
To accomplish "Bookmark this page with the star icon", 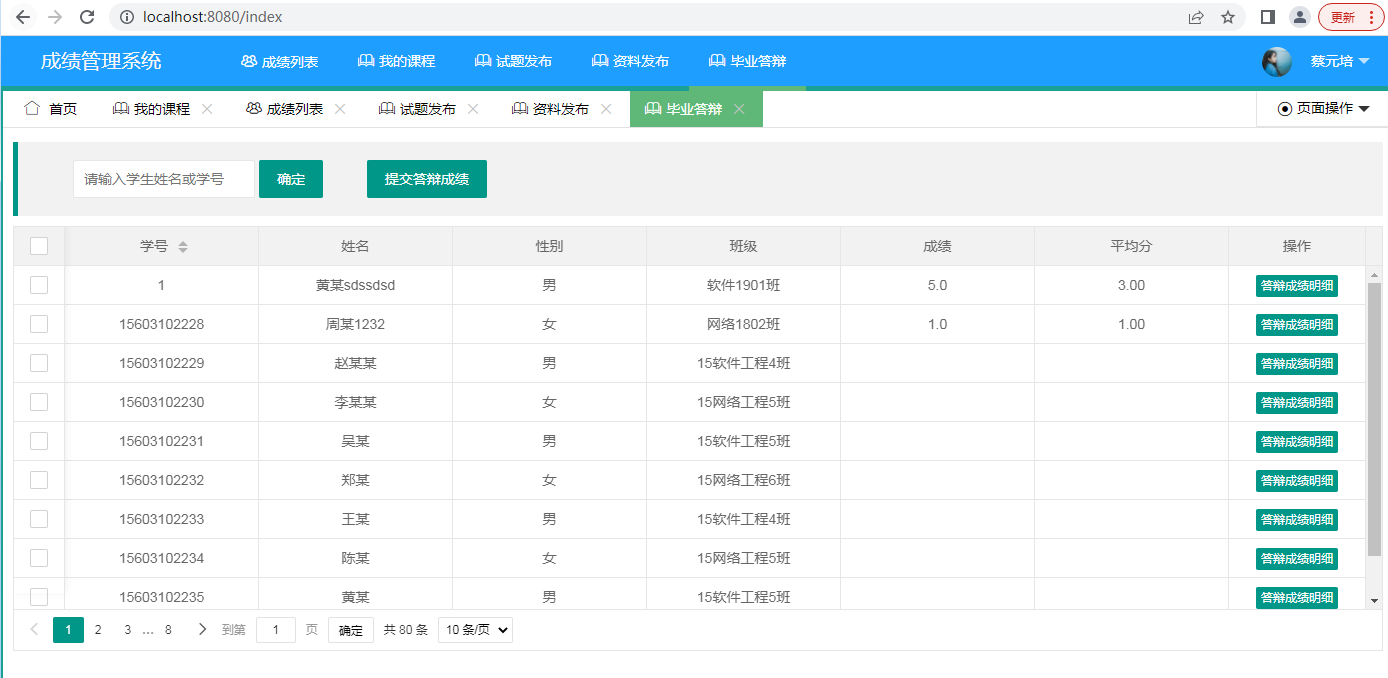I will 1227,17.
